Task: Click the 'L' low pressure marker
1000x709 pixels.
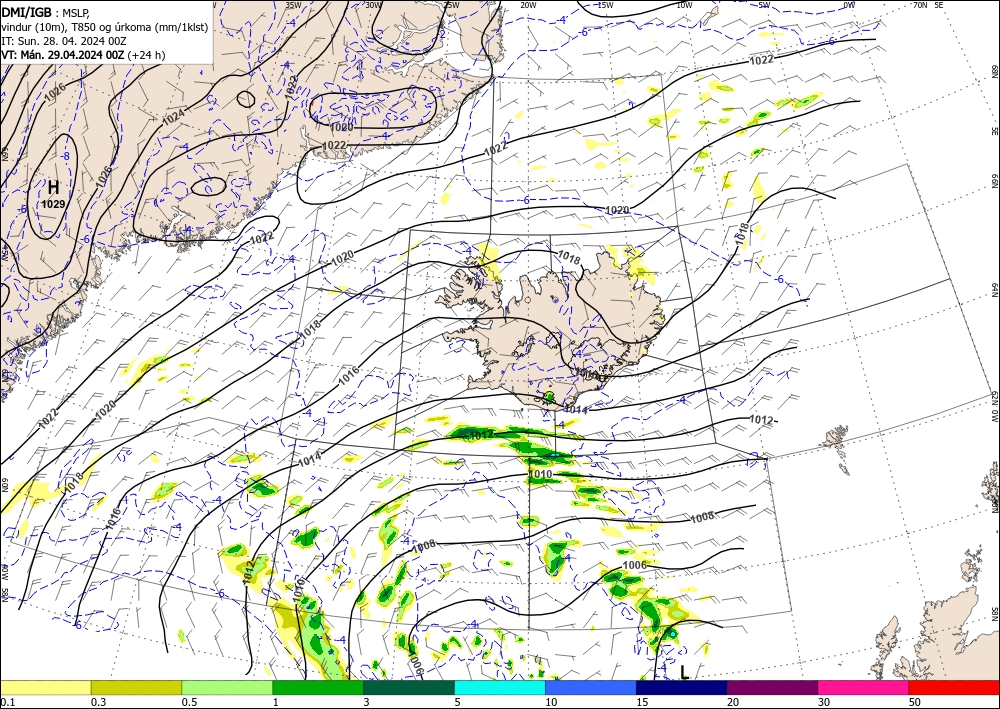Action: point(684,673)
